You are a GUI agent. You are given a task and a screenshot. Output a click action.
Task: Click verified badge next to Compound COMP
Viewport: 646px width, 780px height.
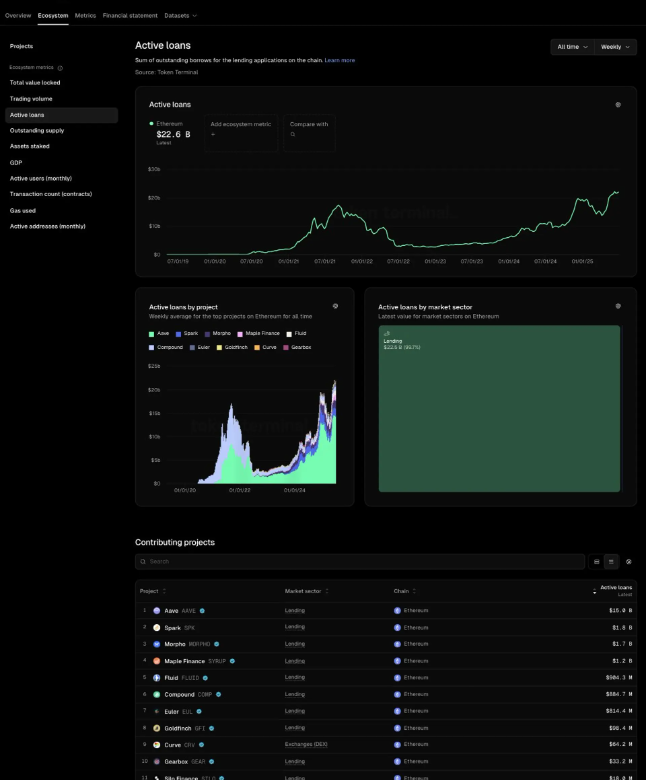pos(218,694)
